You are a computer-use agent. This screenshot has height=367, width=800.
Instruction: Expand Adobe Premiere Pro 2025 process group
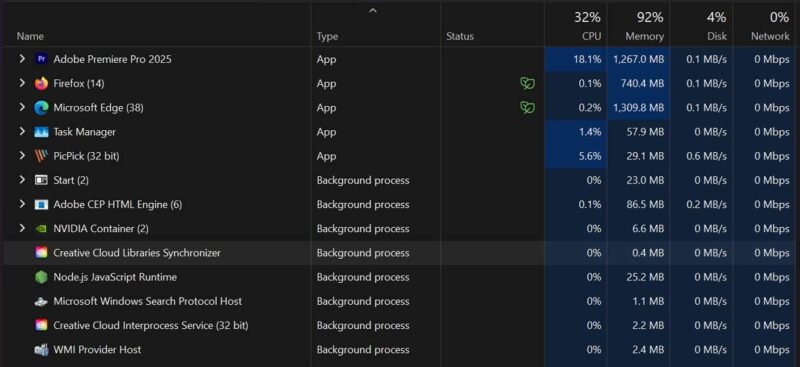pos(22,59)
